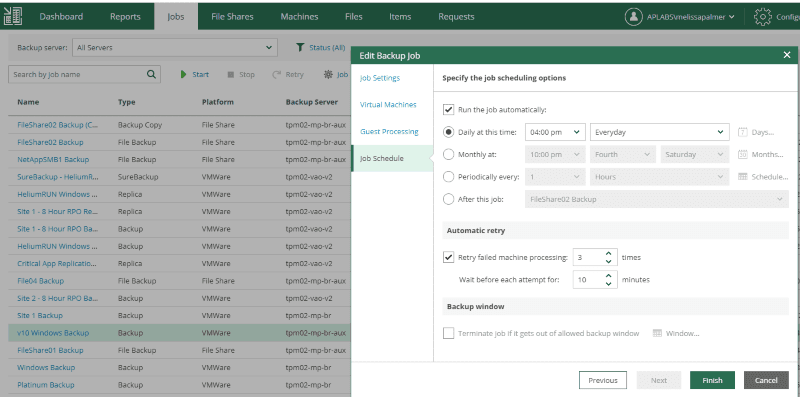
Task: Select Periodically every radio button
Action: coord(448,177)
